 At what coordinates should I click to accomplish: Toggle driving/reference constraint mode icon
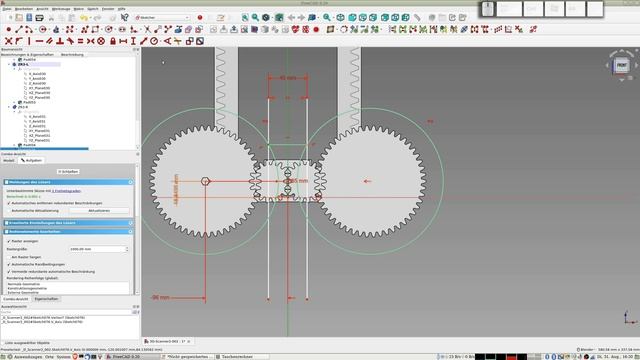pos(190,41)
